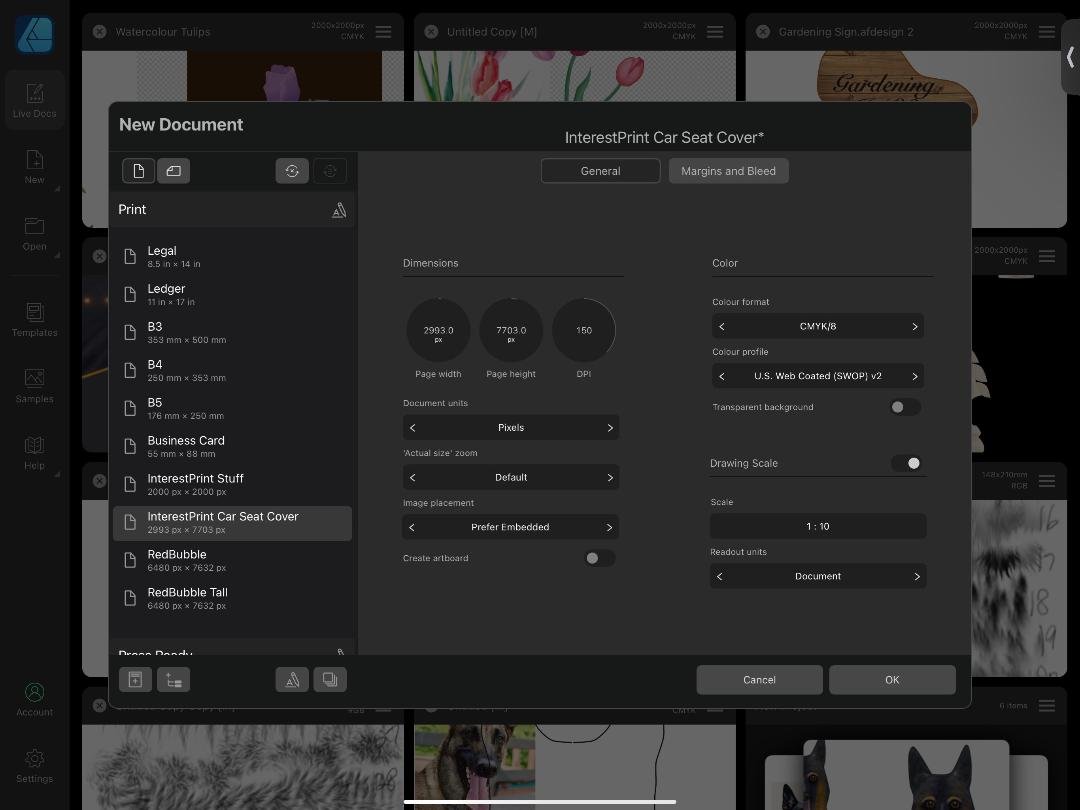This screenshot has width=1080, height=810.
Task: Go to previous Document units option
Action: 412,428
